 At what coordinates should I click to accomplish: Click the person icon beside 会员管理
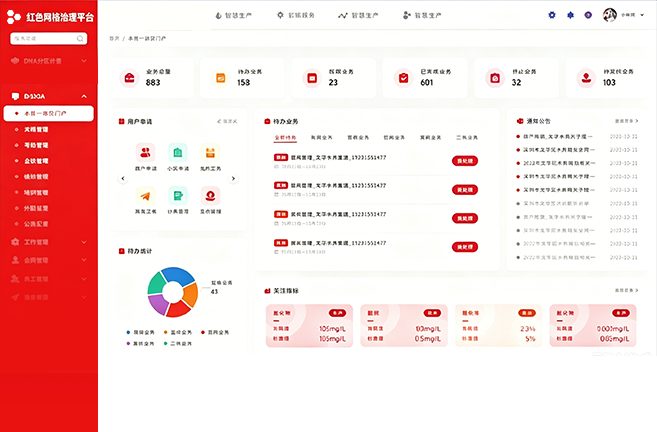(15, 260)
